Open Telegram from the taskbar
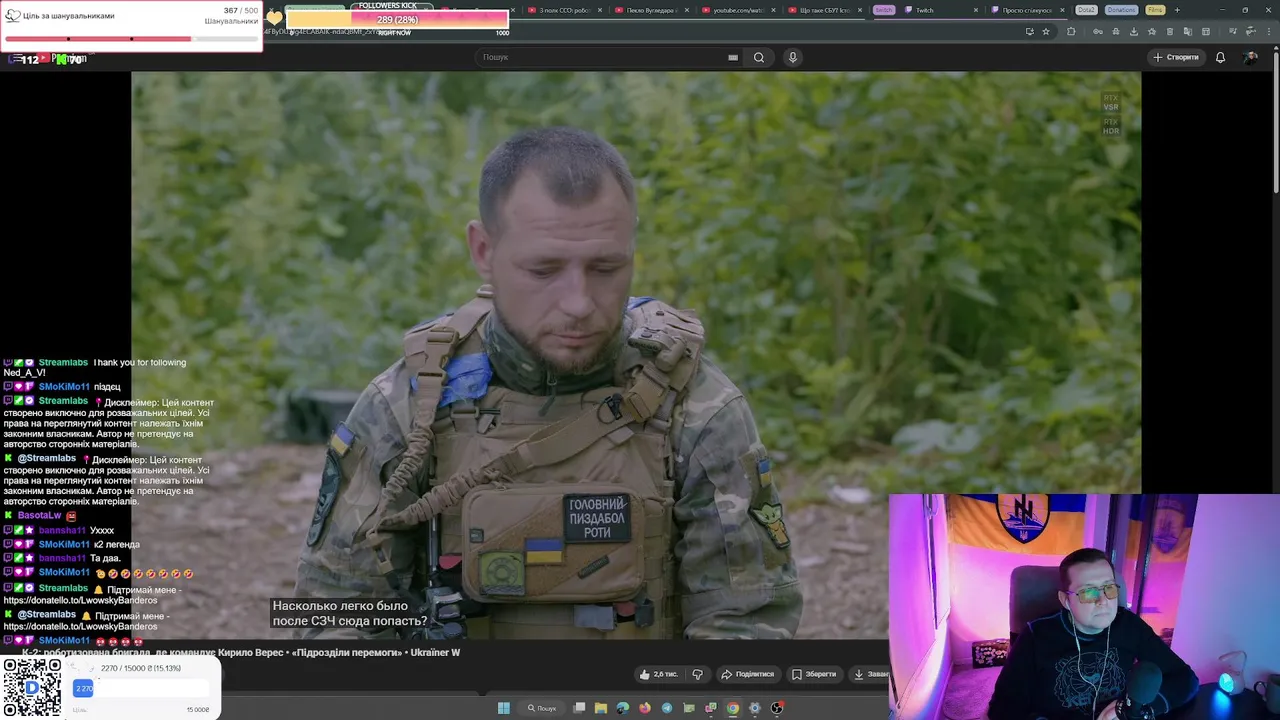The image size is (1280, 720). (x=667, y=708)
